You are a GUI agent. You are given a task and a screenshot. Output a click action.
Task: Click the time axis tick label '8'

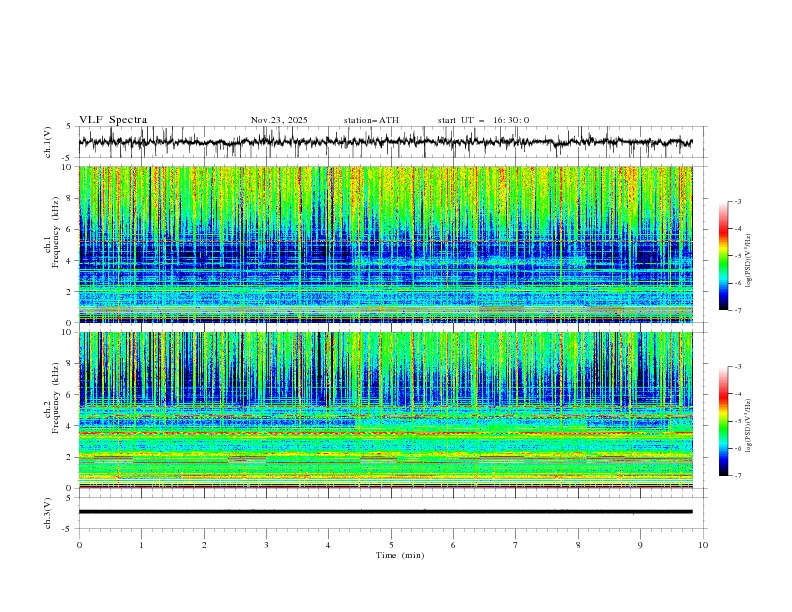click(x=578, y=545)
